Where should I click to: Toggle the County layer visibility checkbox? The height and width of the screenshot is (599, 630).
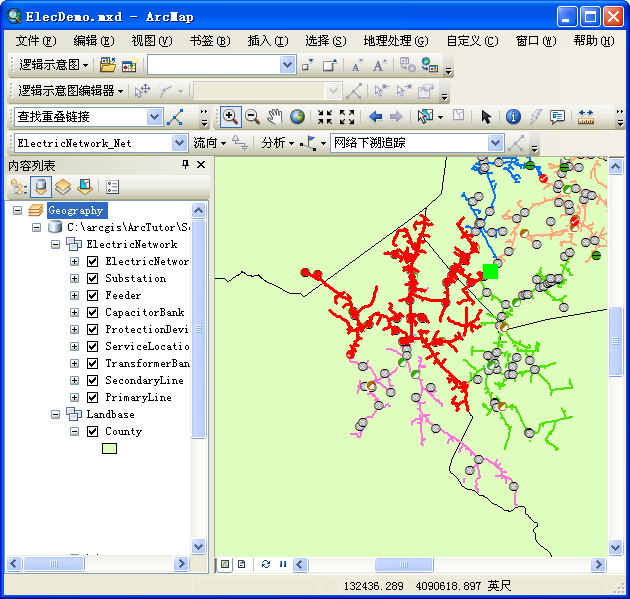[x=92, y=431]
